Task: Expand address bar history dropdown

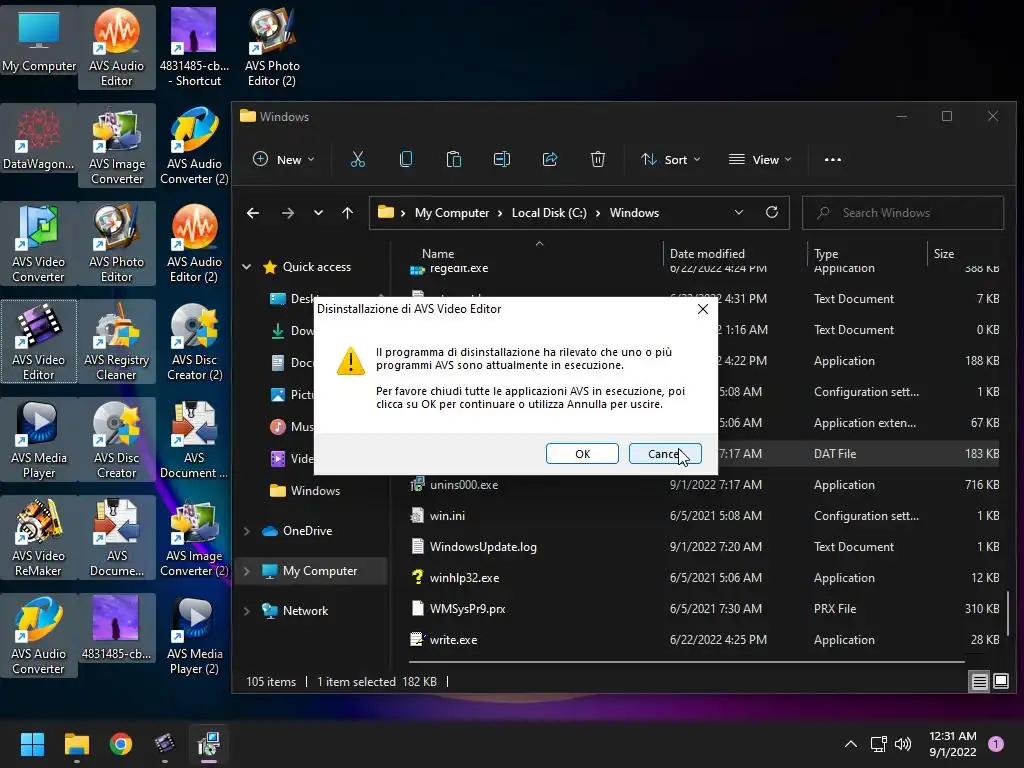Action: point(739,212)
